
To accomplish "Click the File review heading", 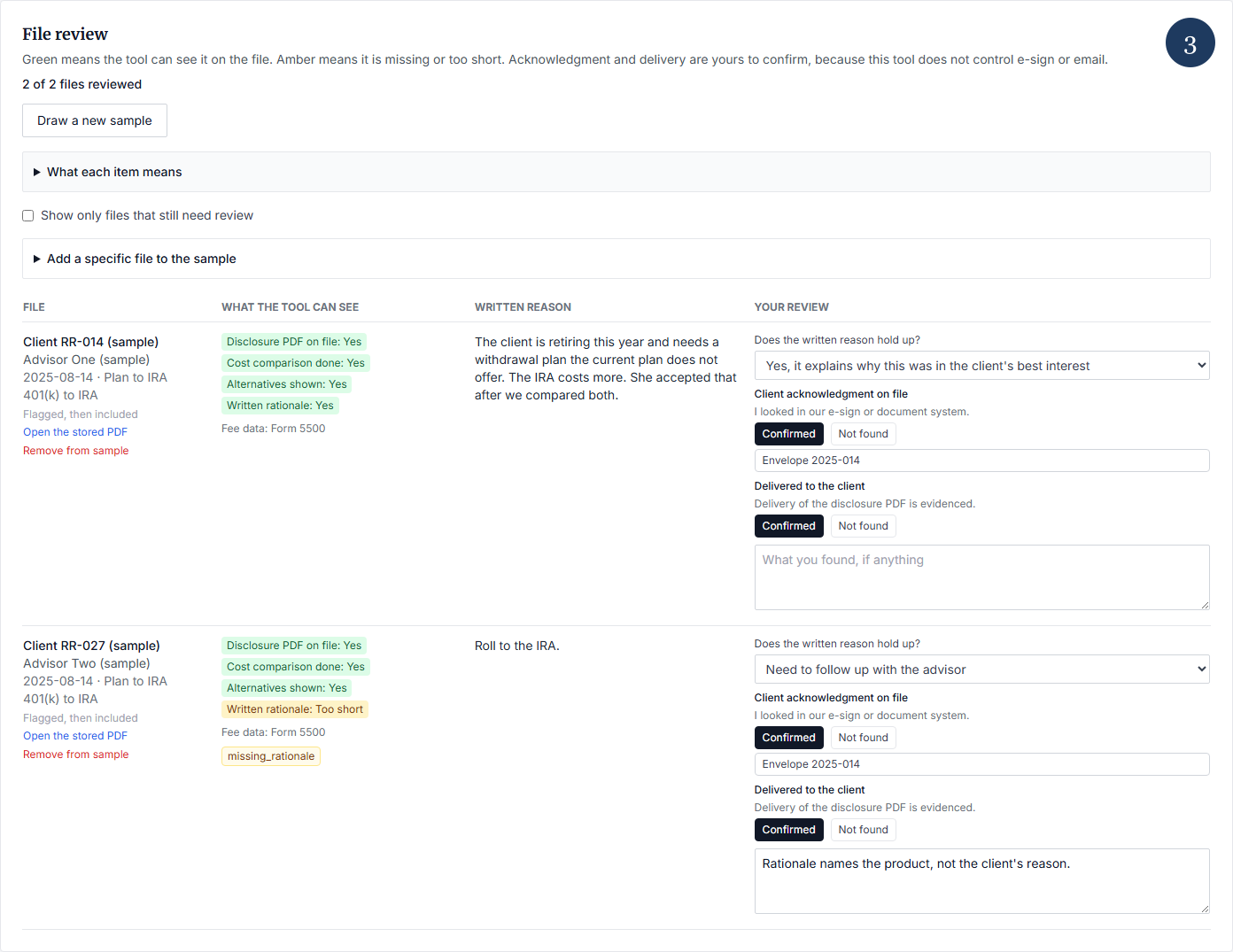I will pyautogui.click(x=66, y=35).
